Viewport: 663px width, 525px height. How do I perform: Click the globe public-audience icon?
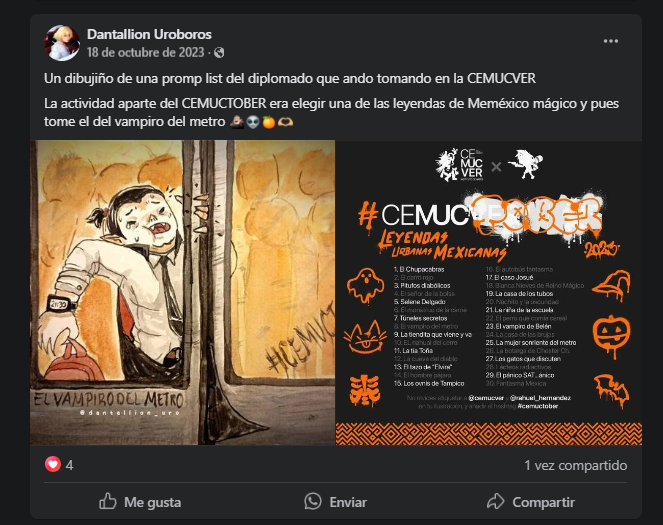point(219,52)
